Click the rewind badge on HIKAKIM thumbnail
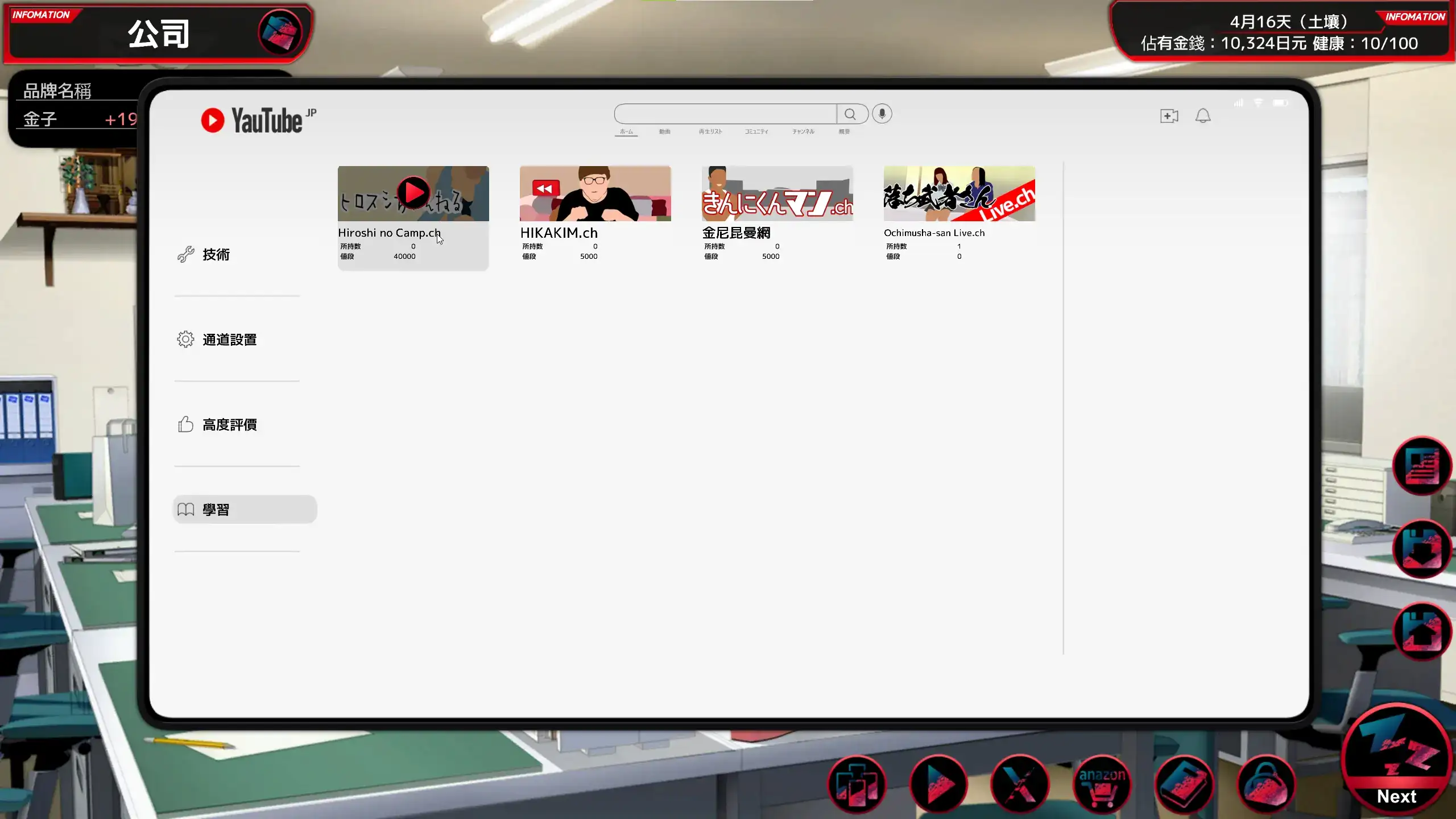This screenshot has height=819, width=1456. click(546, 188)
